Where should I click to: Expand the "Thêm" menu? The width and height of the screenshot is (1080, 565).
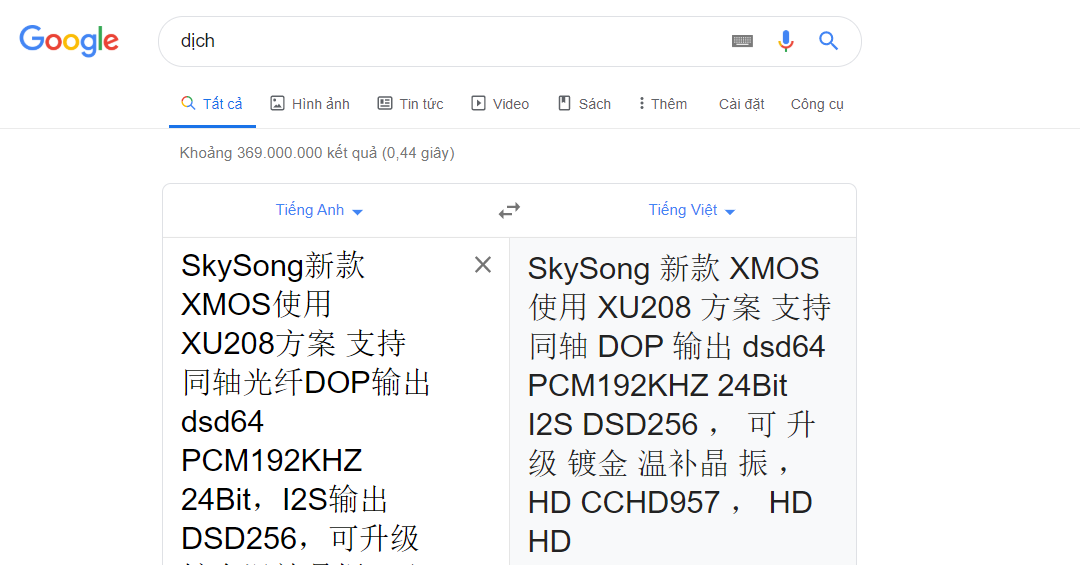663,104
